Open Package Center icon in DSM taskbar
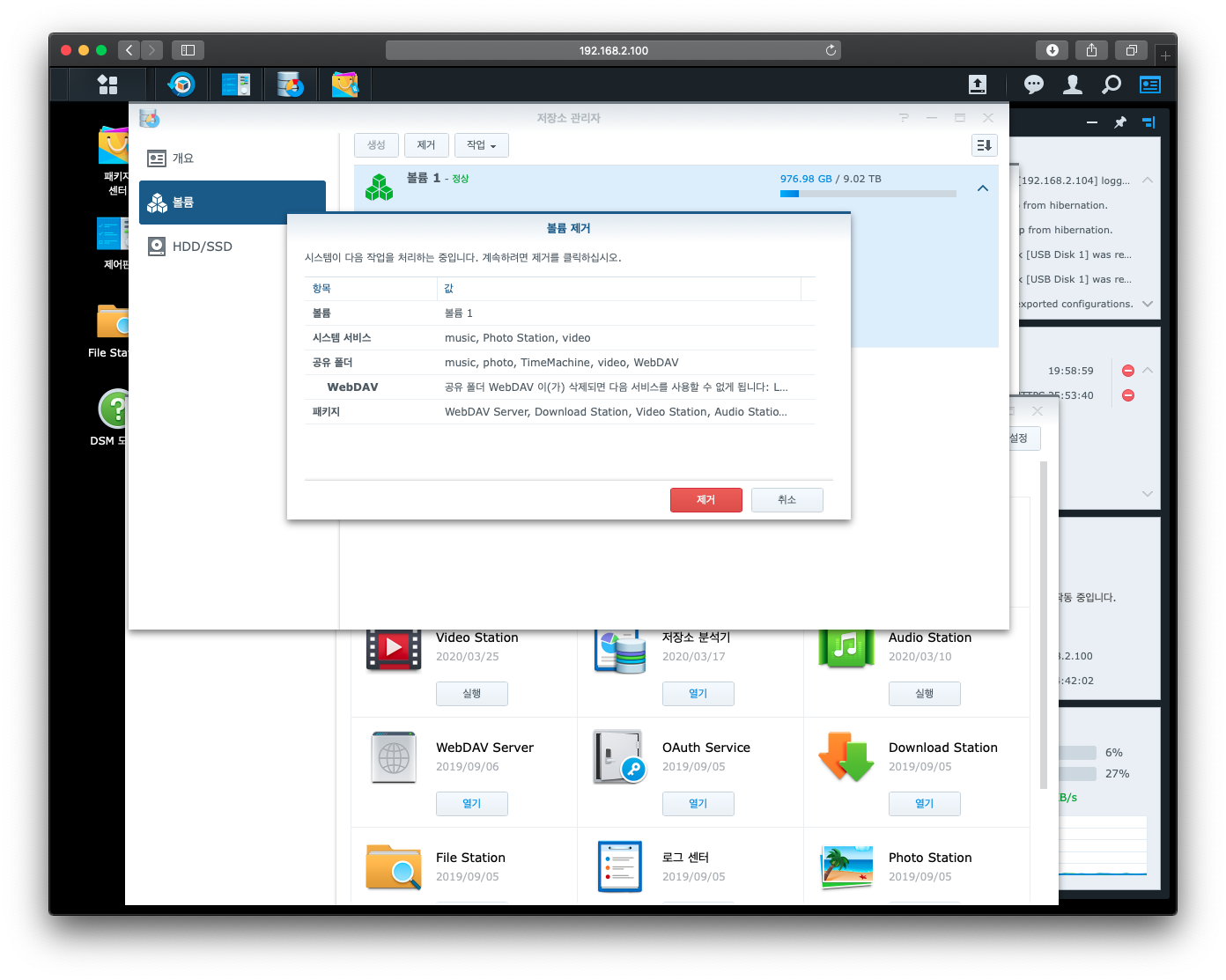The image size is (1226, 980). point(345,85)
